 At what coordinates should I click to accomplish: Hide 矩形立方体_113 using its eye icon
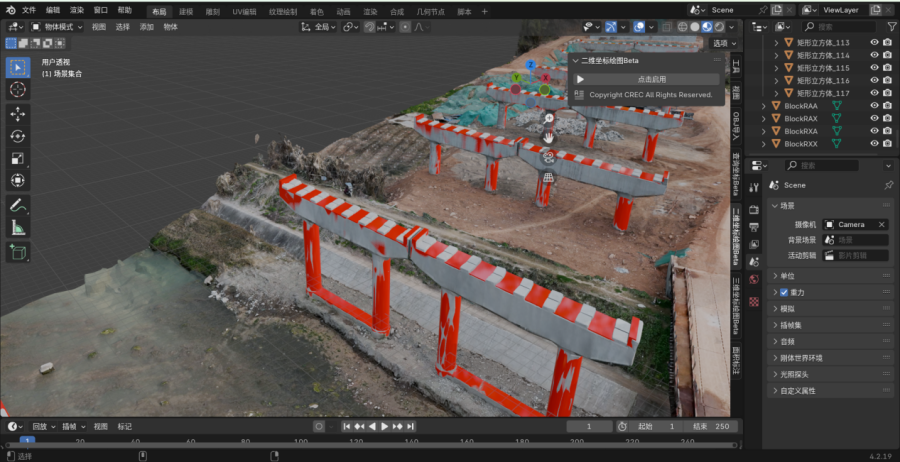pyautogui.click(x=874, y=43)
